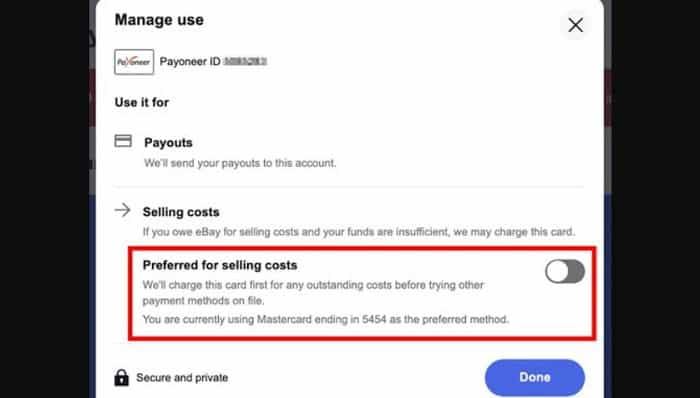This screenshot has width=700, height=398.
Task: Click the Preferred for selling costs label
Action: tap(220, 265)
